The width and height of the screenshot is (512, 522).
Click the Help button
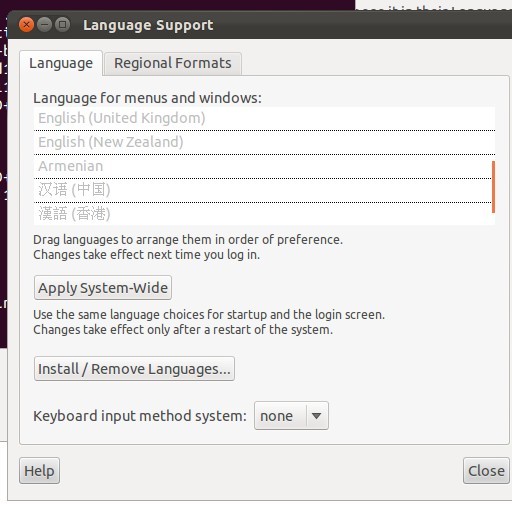point(39,471)
